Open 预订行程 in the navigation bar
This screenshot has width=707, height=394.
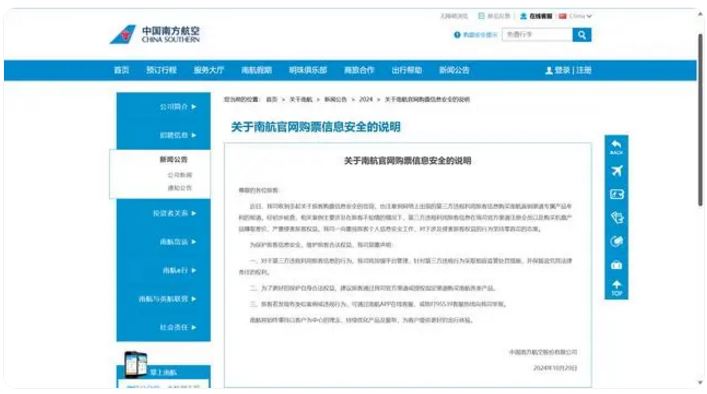[x=161, y=70]
